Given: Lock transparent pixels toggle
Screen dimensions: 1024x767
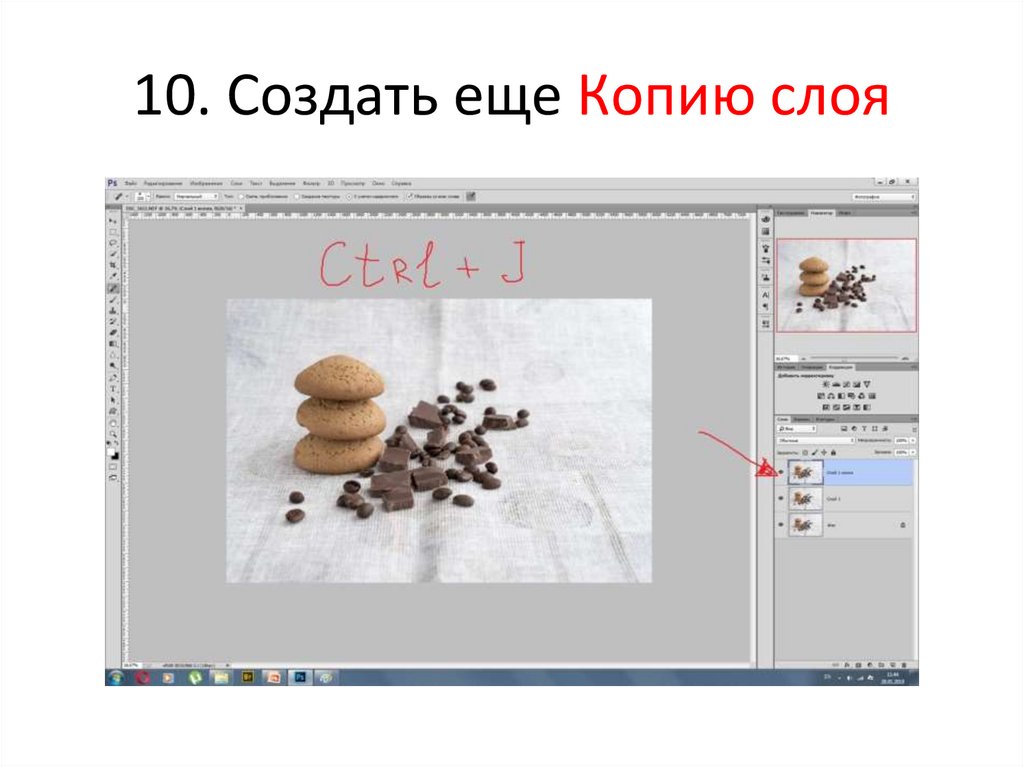Looking at the screenshot, I should pos(805,453).
